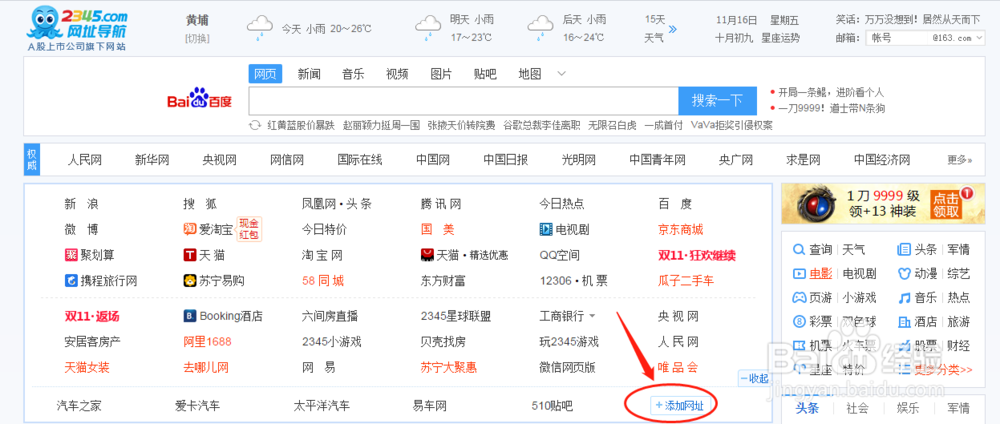The image size is (1000, 424).
Task: Click the +添加网址 button
Action: click(680, 406)
